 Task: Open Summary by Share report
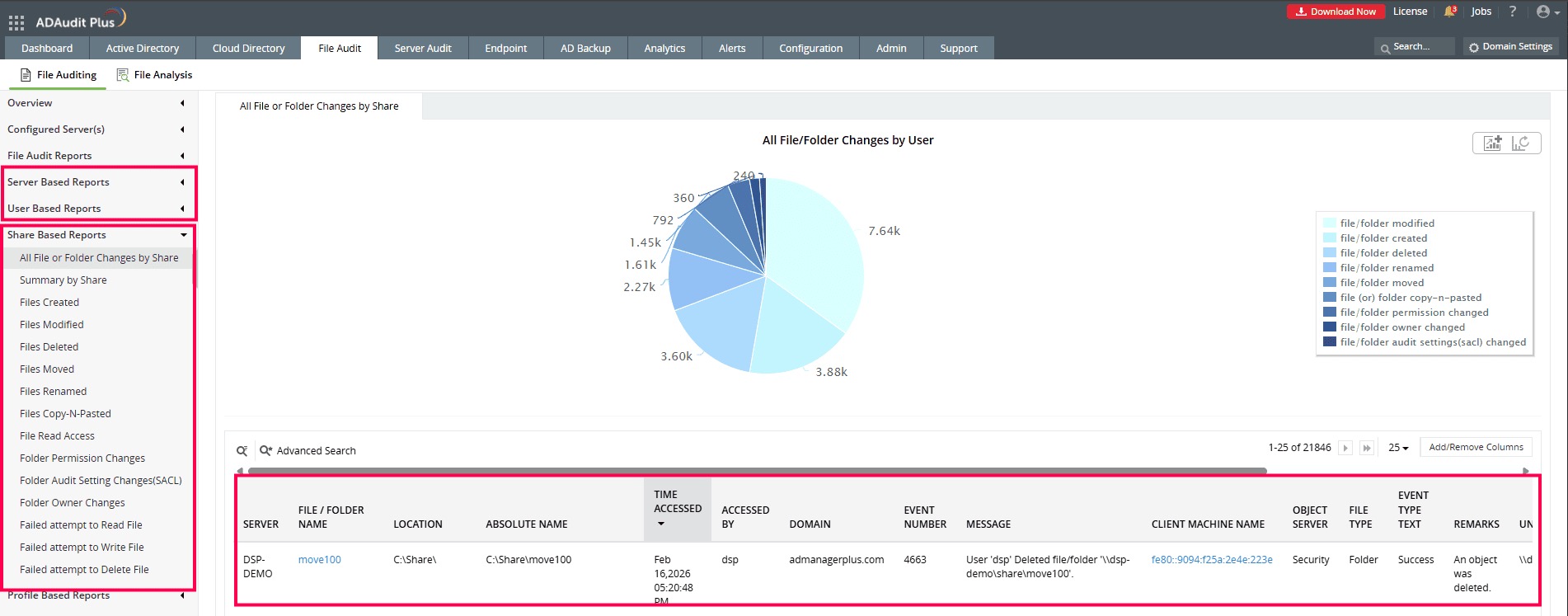point(63,280)
